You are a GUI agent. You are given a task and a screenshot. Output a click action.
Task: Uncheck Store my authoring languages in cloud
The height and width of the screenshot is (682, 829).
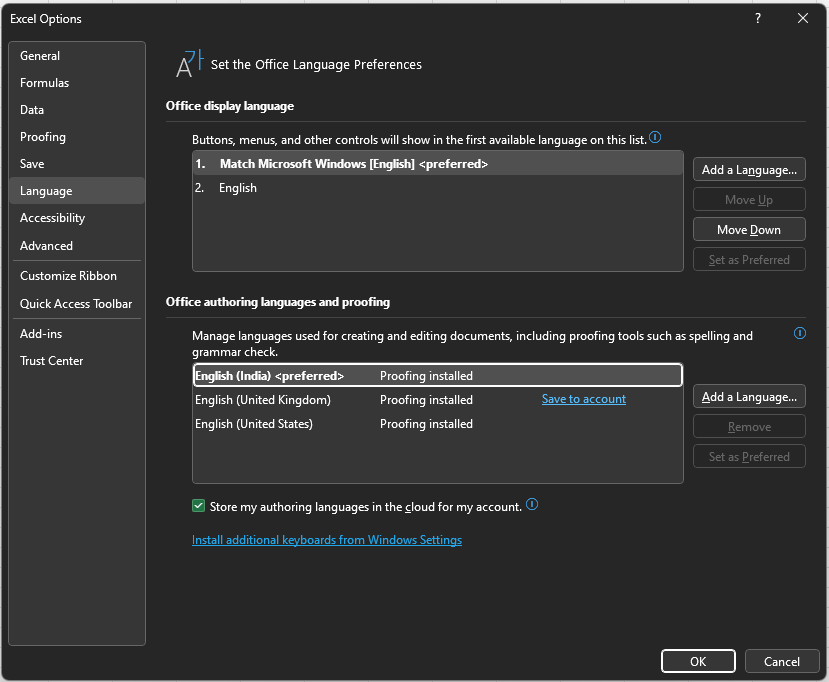[x=198, y=506]
